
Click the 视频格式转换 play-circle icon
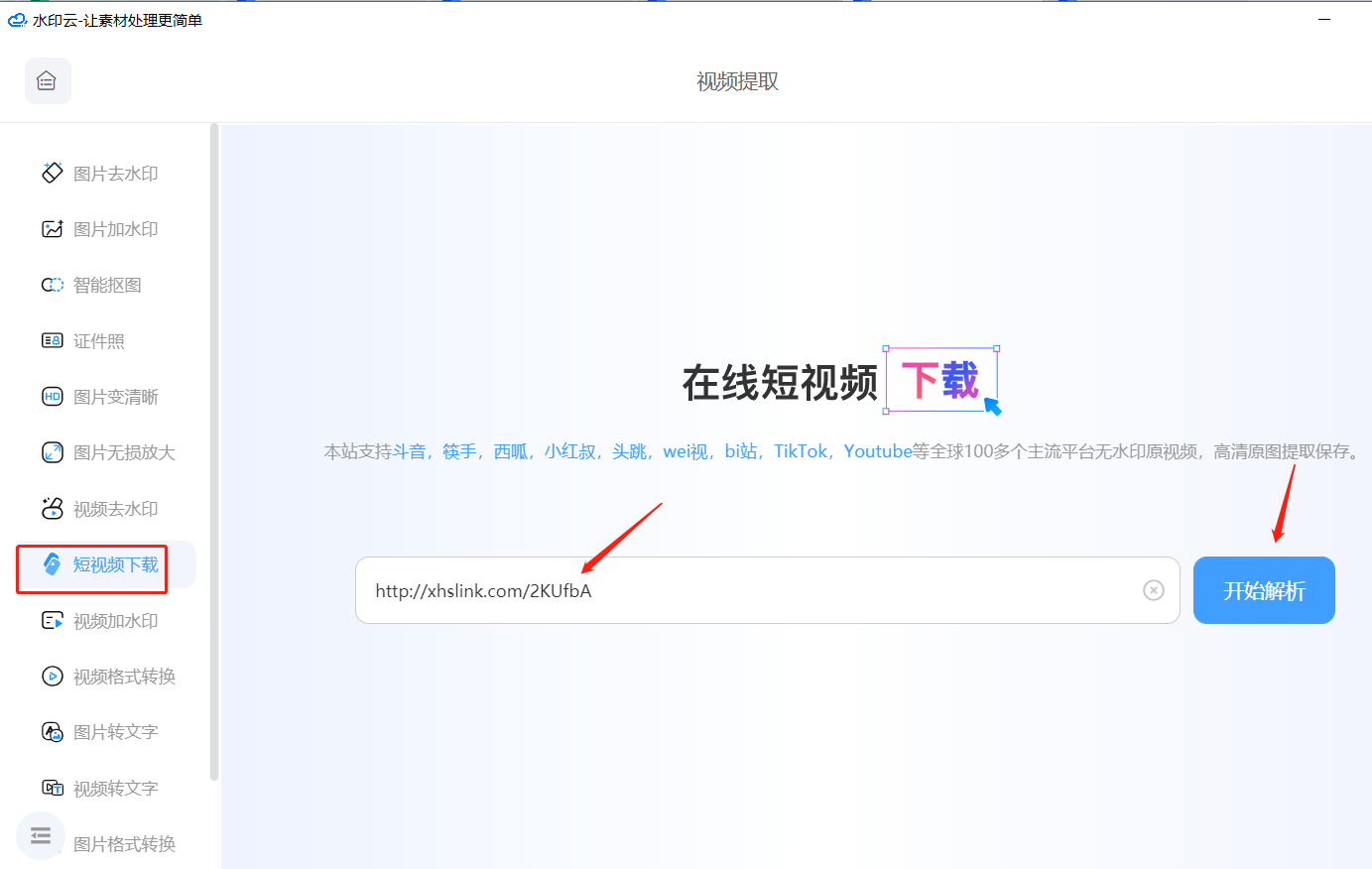click(53, 677)
